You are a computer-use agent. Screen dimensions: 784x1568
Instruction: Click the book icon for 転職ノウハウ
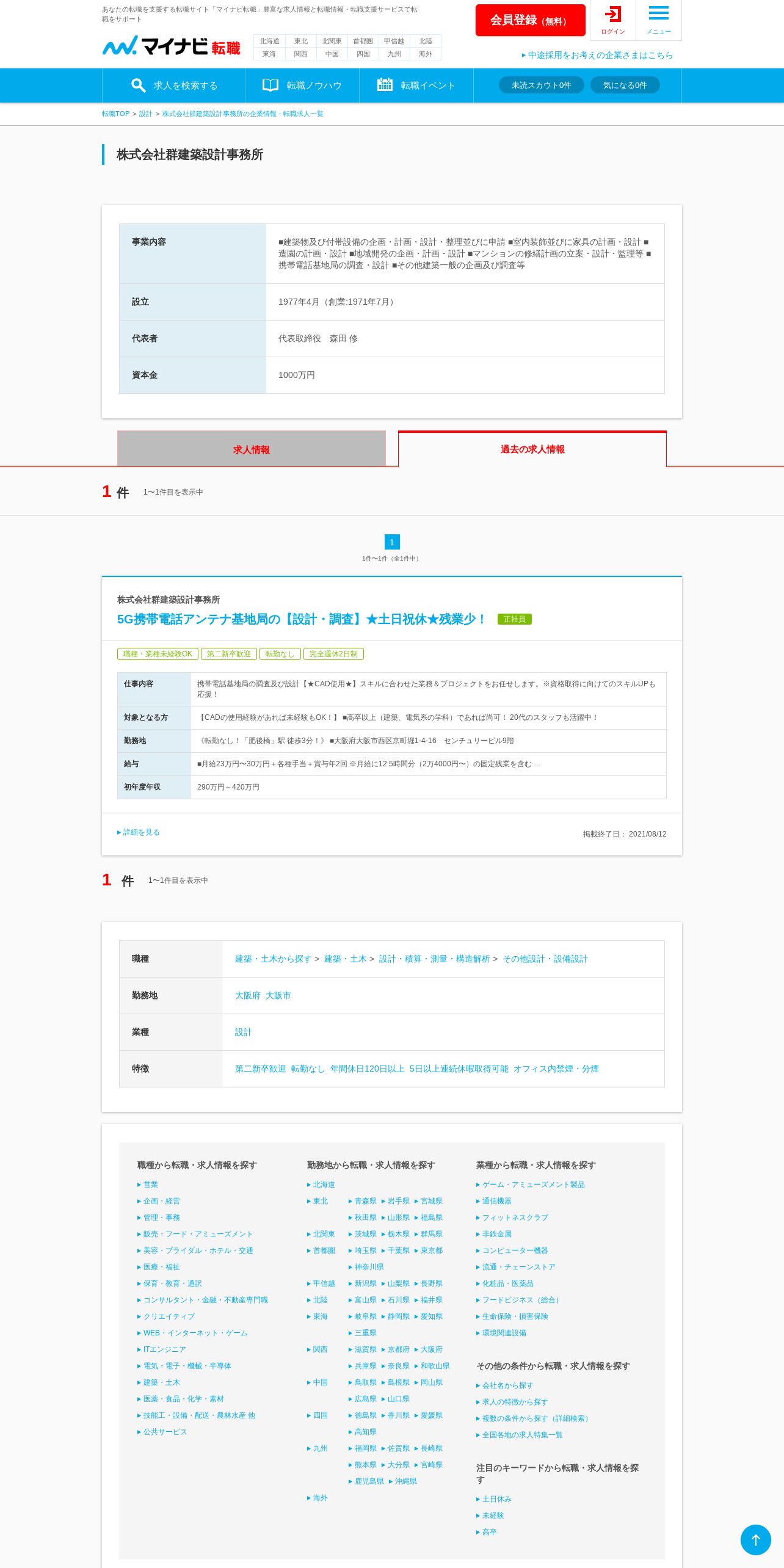(270, 85)
